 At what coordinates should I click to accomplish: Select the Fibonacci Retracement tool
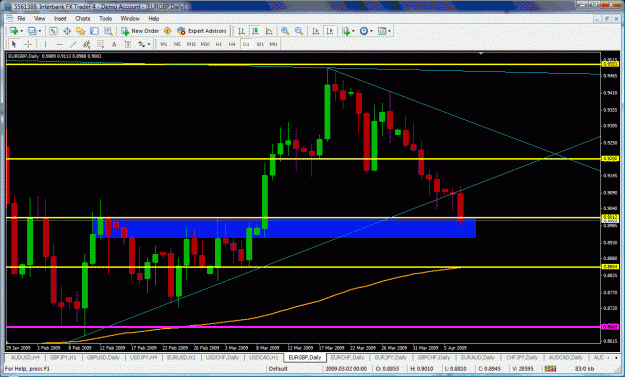coord(100,44)
